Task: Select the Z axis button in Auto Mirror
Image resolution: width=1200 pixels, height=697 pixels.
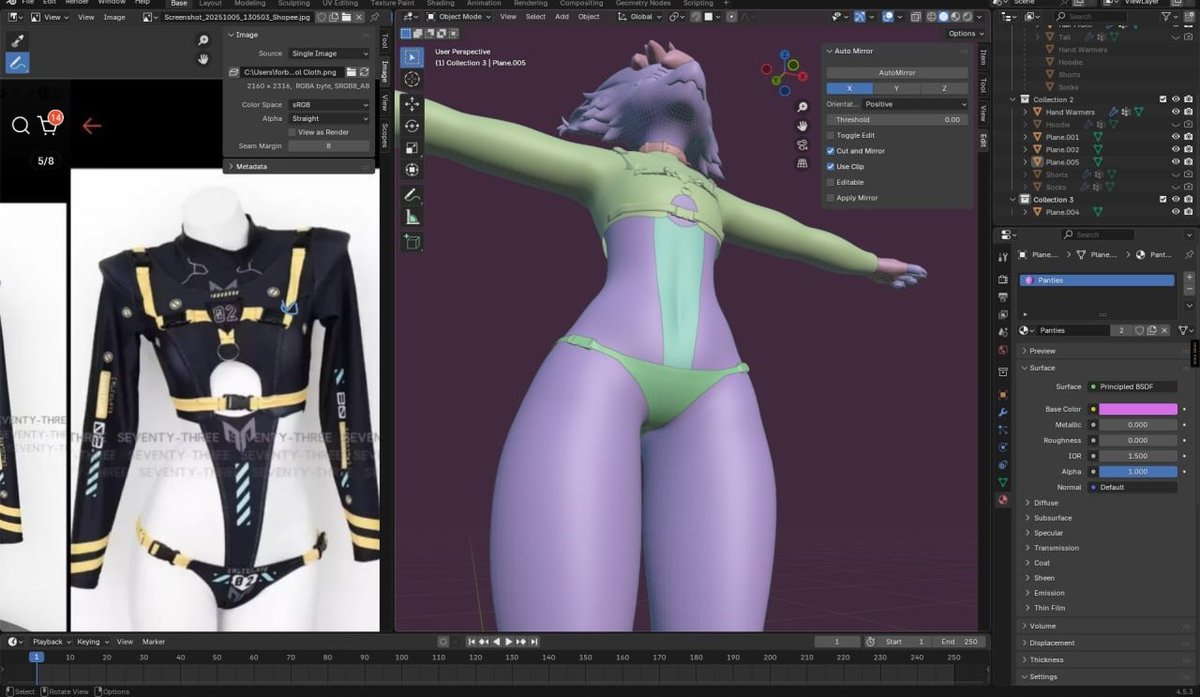Action: point(945,88)
